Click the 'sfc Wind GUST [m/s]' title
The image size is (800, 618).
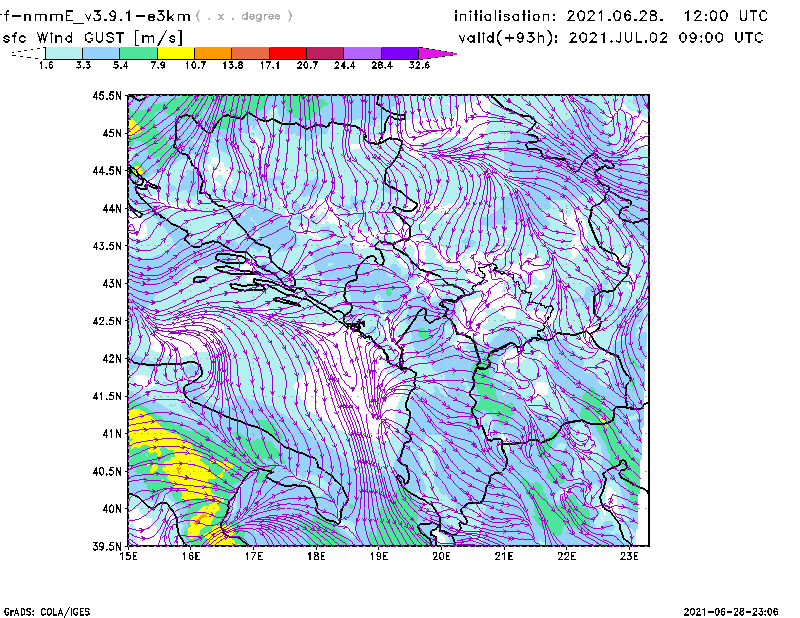pyautogui.click(x=92, y=38)
